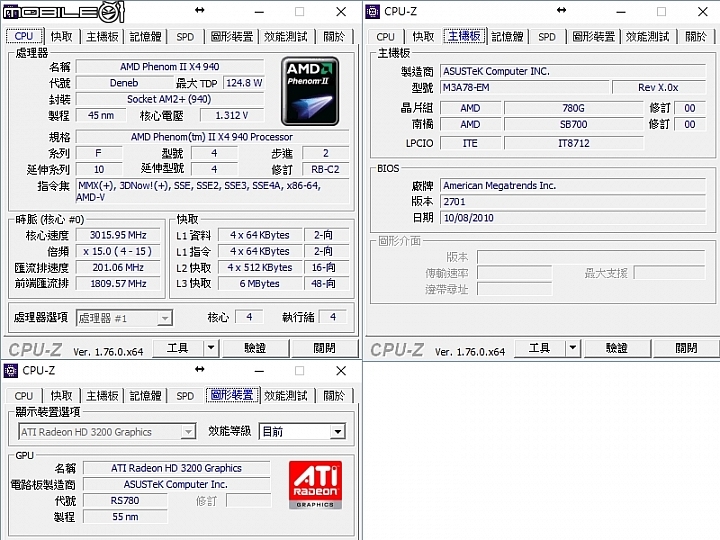Click the SB700 southbridge value
Screen dimensions: 720x540
point(574,124)
